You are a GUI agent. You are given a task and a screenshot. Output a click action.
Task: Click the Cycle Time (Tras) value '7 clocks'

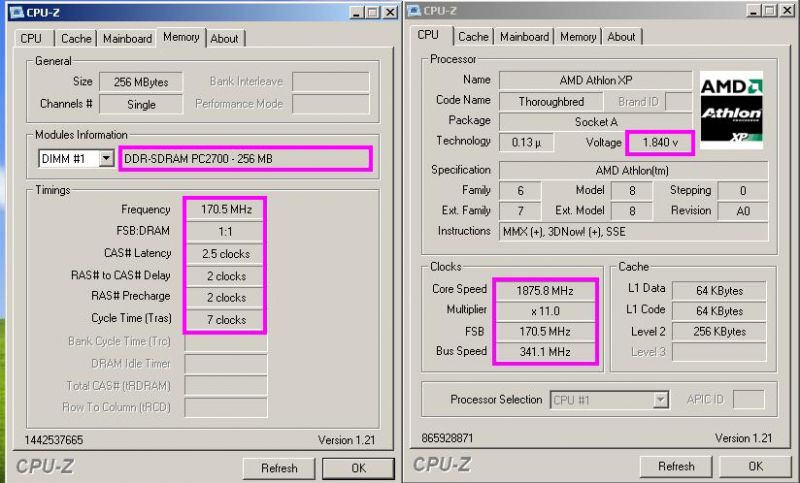pos(226,320)
